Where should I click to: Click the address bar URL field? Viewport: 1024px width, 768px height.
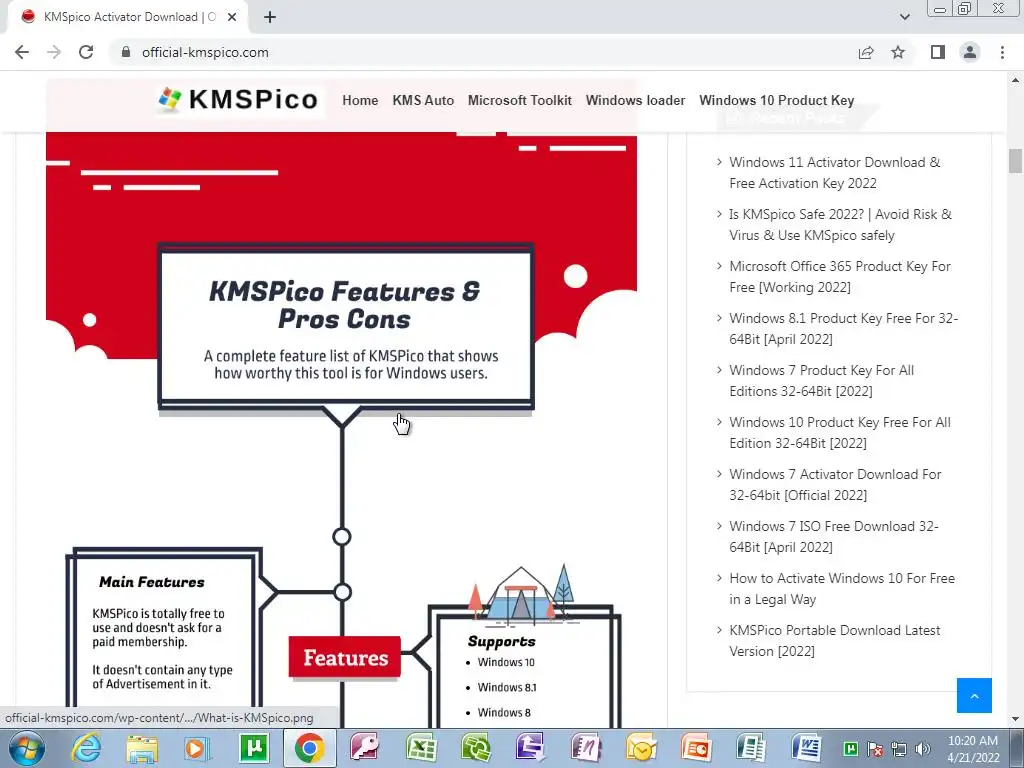tap(483, 52)
